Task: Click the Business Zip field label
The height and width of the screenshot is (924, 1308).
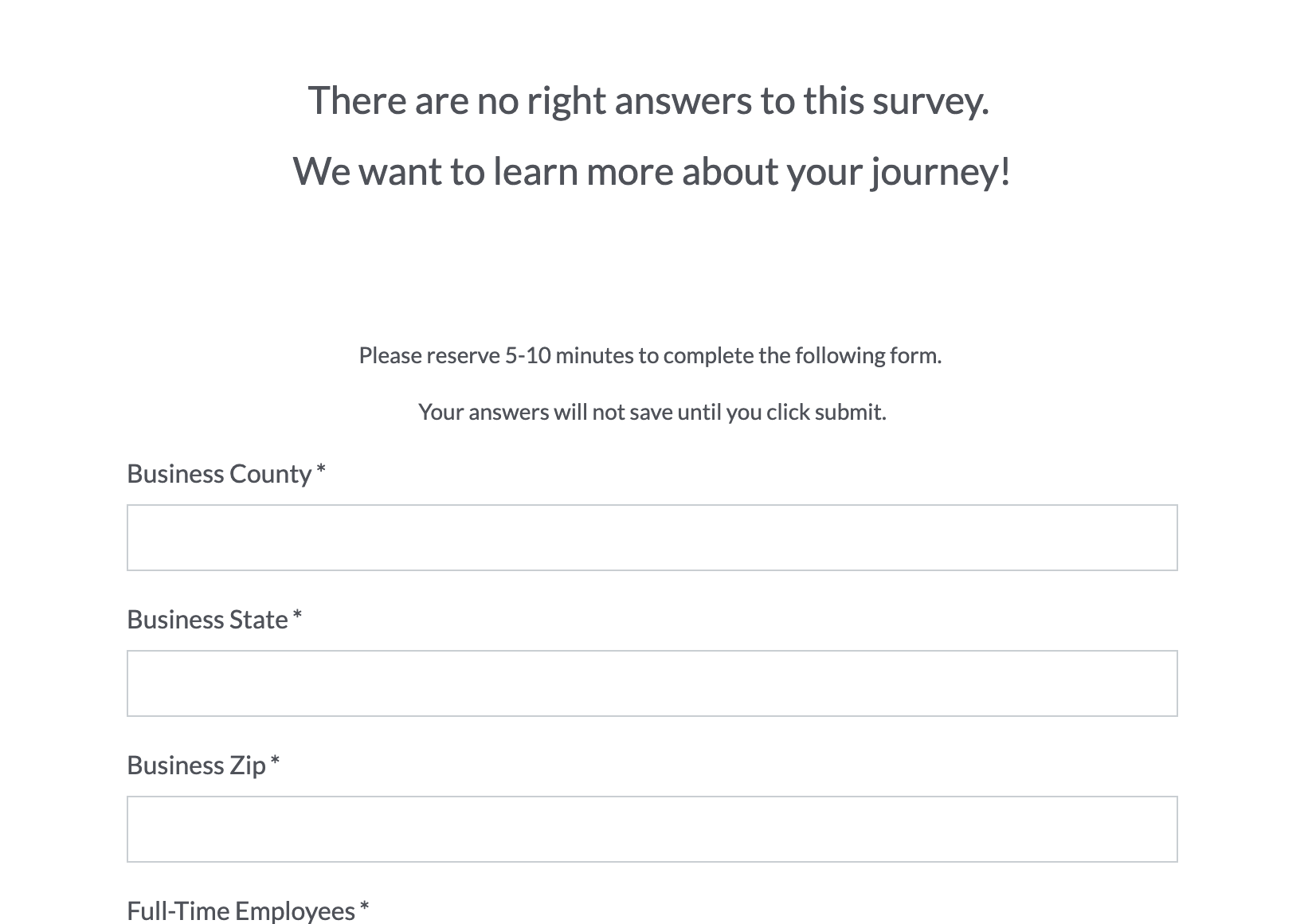Action: click(196, 765)
